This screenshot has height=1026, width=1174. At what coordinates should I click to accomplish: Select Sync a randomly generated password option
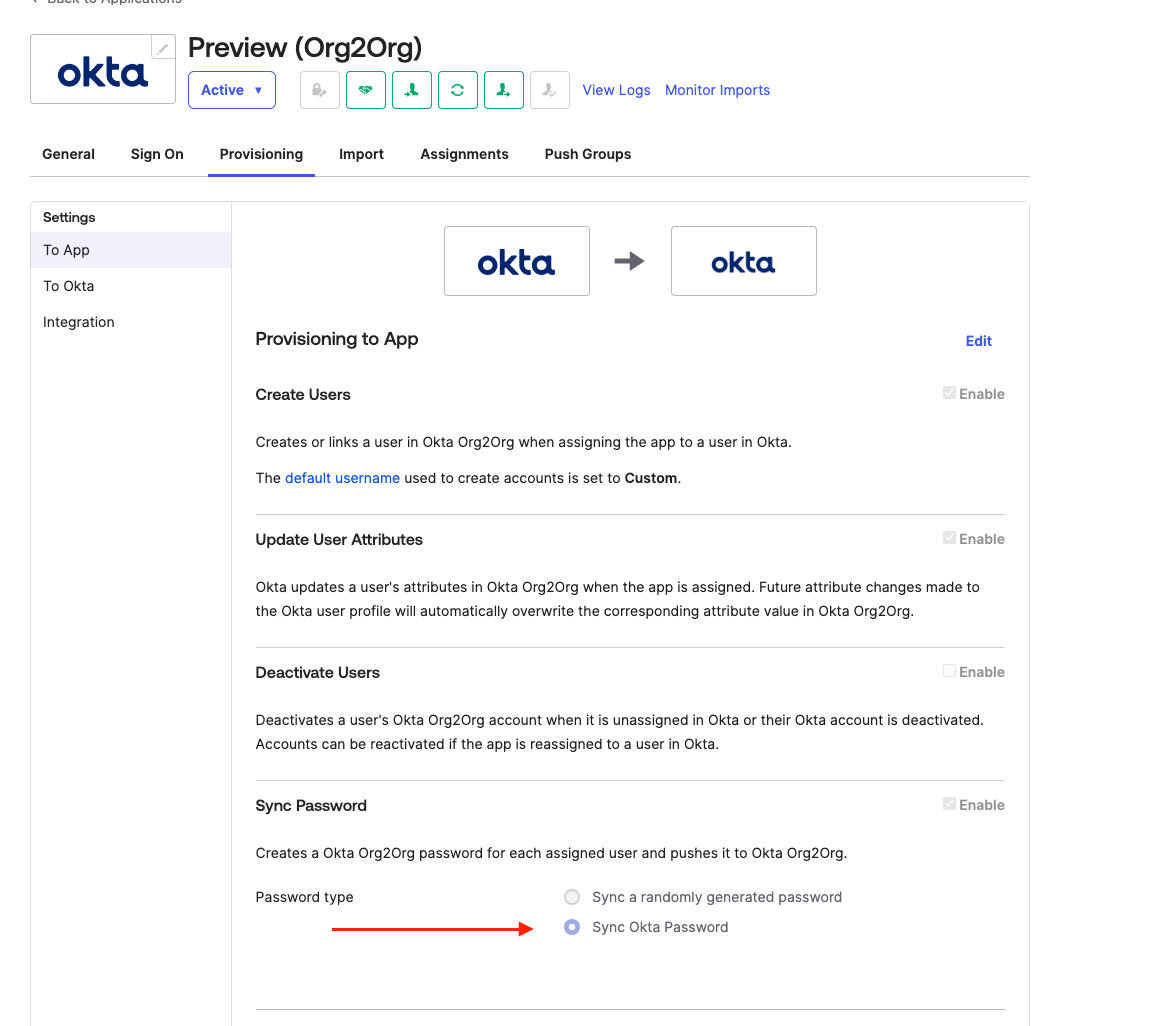pos(572,897)
